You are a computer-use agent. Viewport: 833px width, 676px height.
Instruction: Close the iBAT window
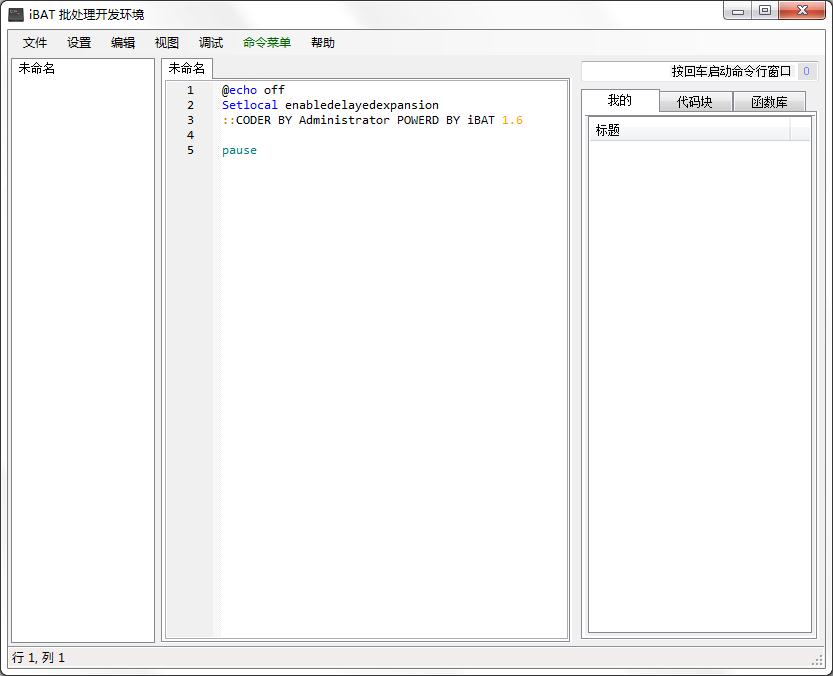click(x=802, y=11)
